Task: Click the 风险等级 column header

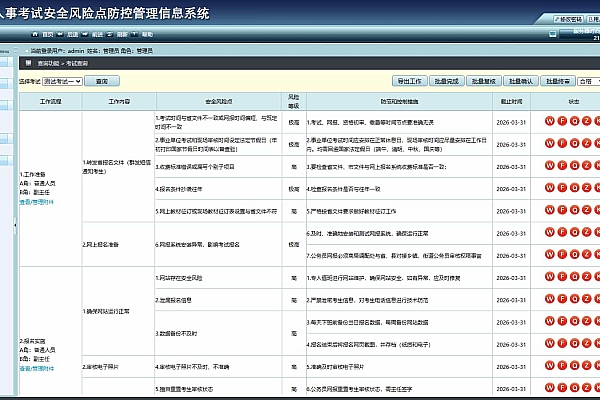Action: pos(293,101)
